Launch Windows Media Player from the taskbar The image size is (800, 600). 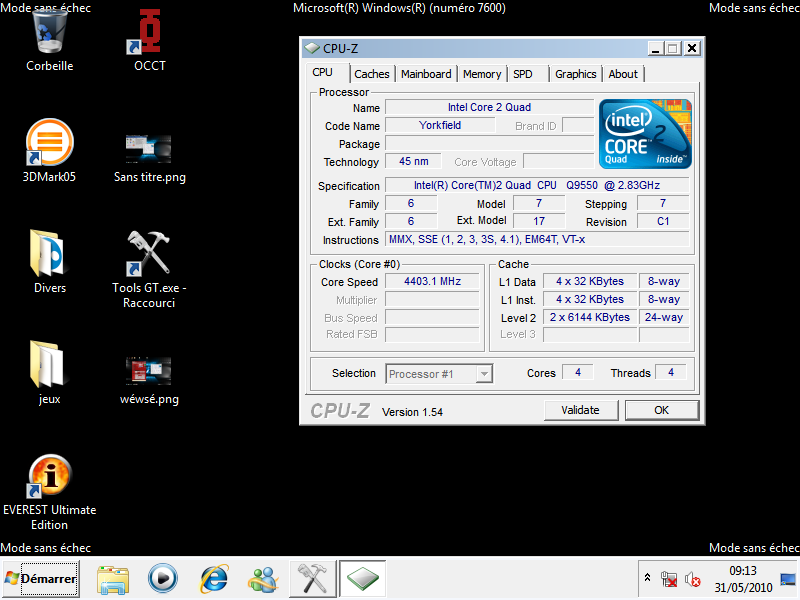(x=163, y=579)
